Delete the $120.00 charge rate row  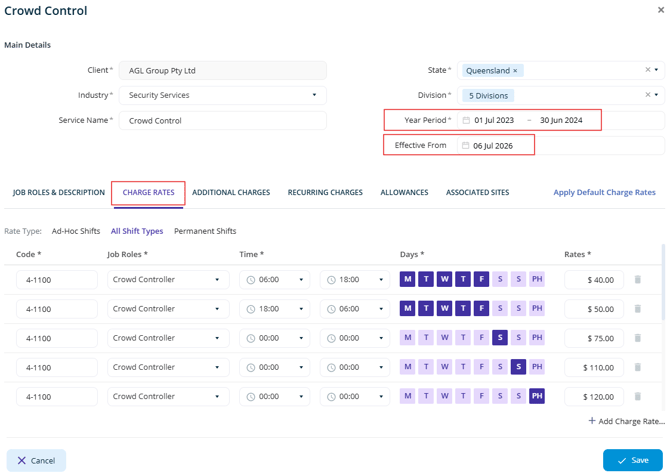(638, 397)
